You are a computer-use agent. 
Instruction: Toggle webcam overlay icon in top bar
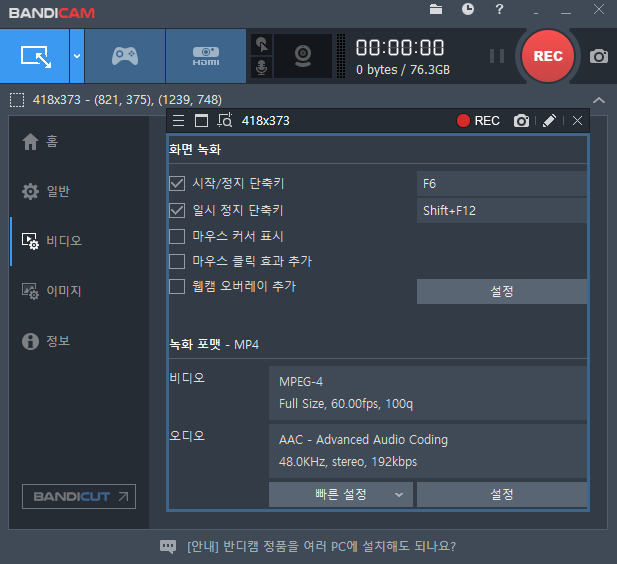(303, 56)
